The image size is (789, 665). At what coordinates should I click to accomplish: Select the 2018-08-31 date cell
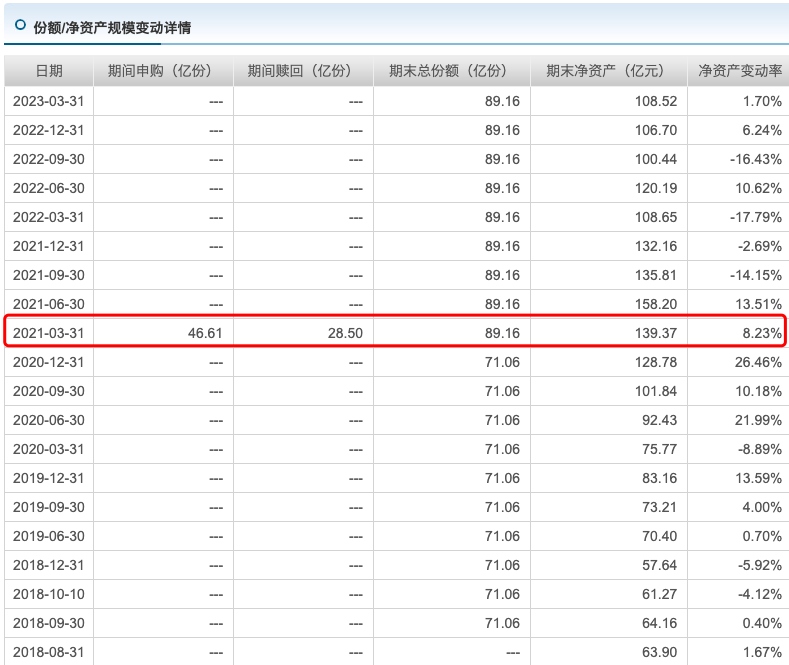coord(49,652)
